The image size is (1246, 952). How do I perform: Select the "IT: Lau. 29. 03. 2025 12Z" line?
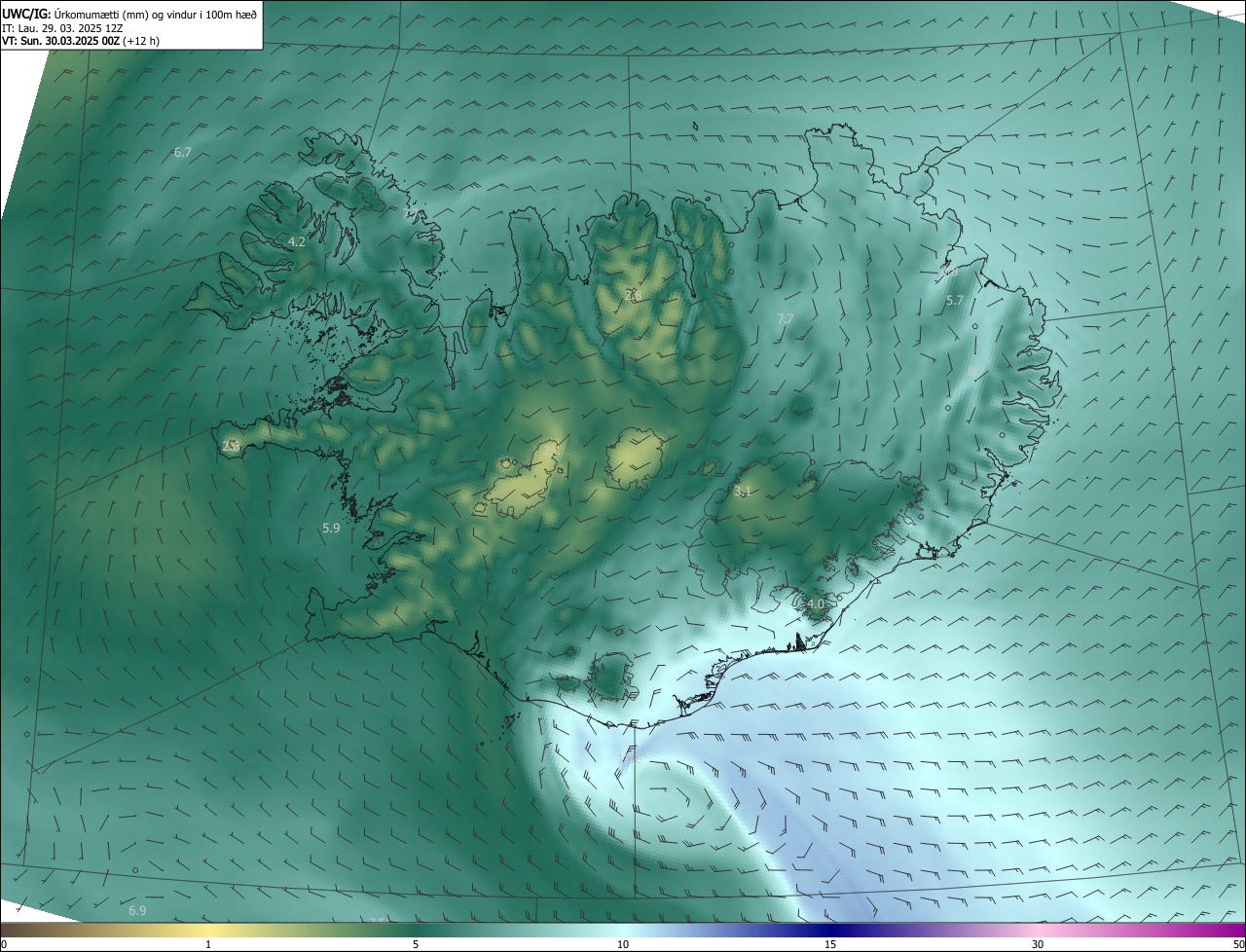point(62,28)
